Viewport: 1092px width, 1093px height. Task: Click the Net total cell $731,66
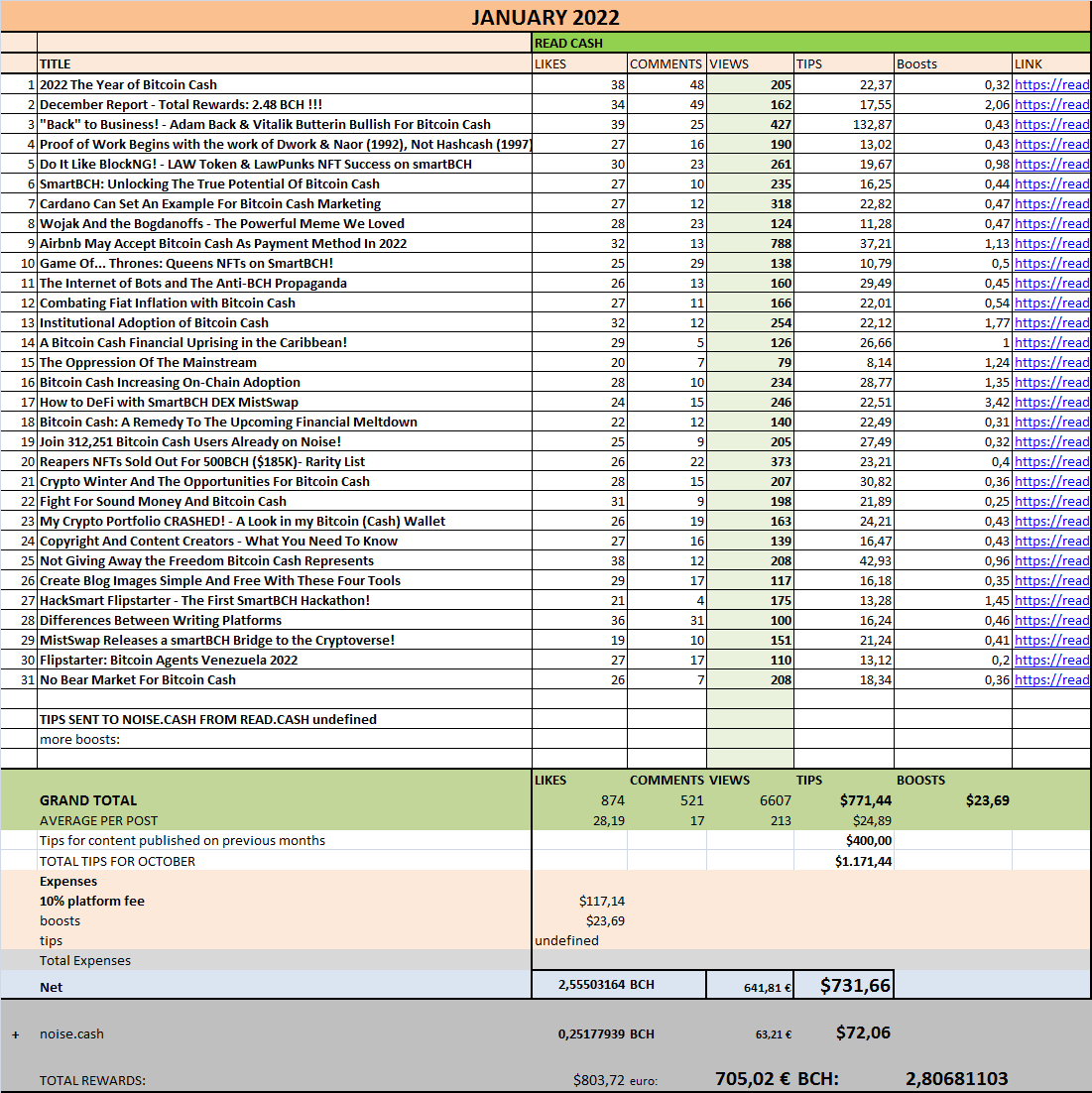(843, 985)
